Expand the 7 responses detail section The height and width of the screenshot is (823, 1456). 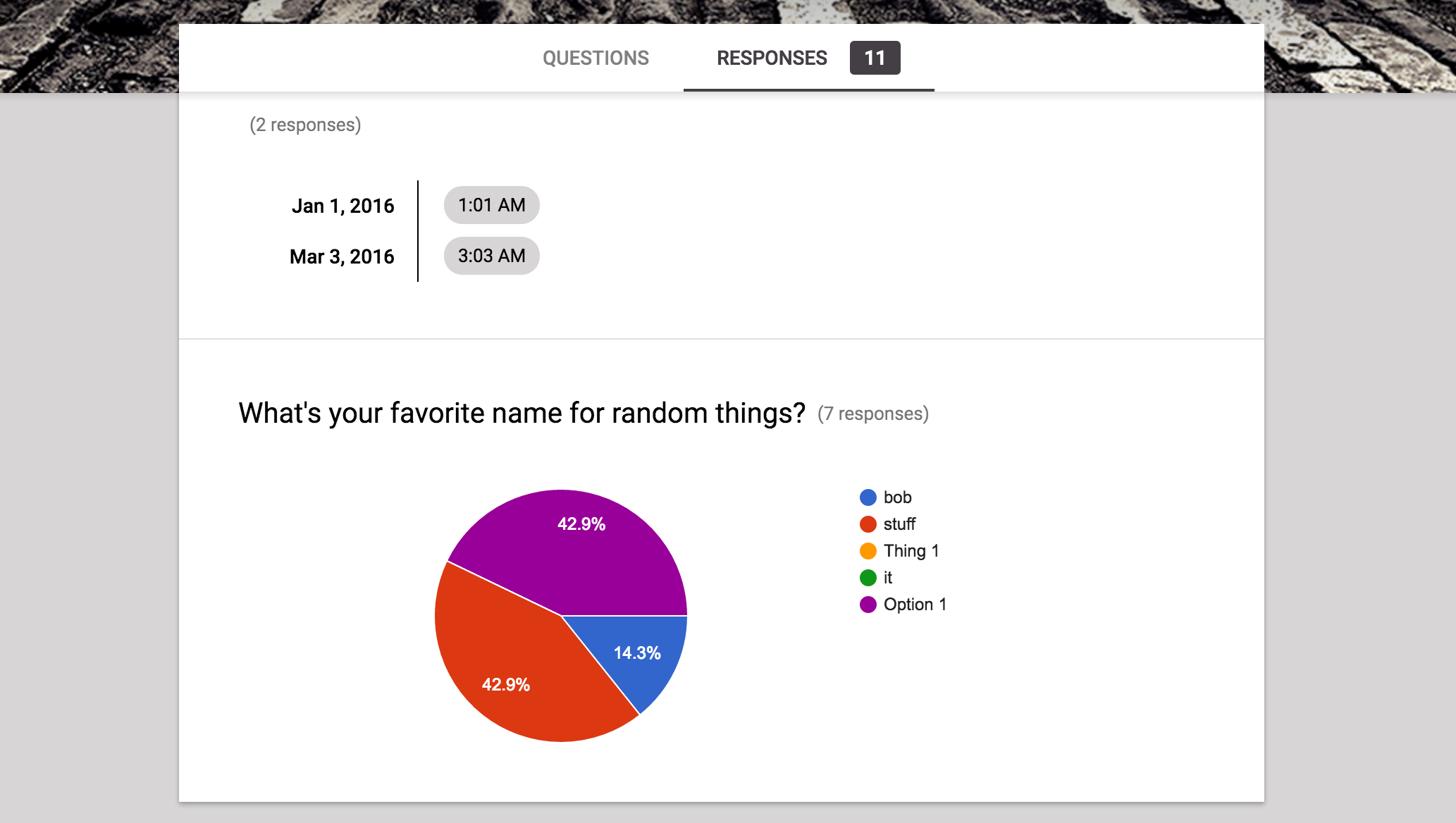click(x=872, y=412)
